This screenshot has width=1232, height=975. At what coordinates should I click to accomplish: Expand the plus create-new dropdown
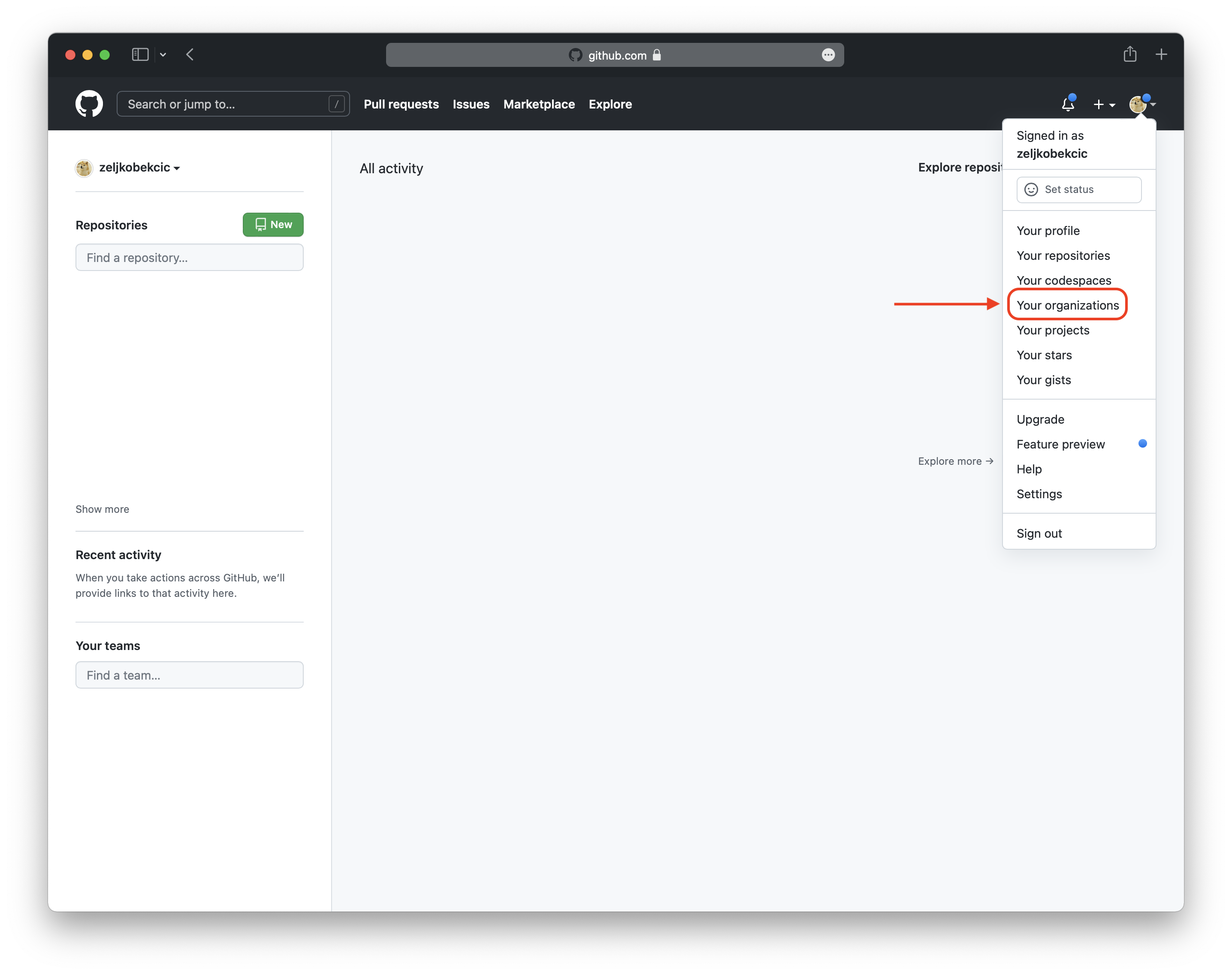(1103, 105)
